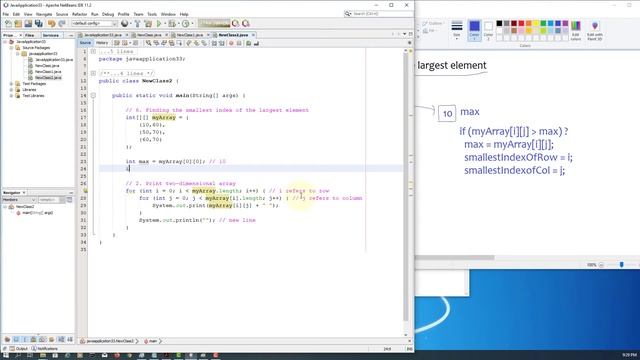Viewport: 640px width, 360px height.
Task: Click the green Run Project icon
Action: pyautogui.click(x=159, y=24)
